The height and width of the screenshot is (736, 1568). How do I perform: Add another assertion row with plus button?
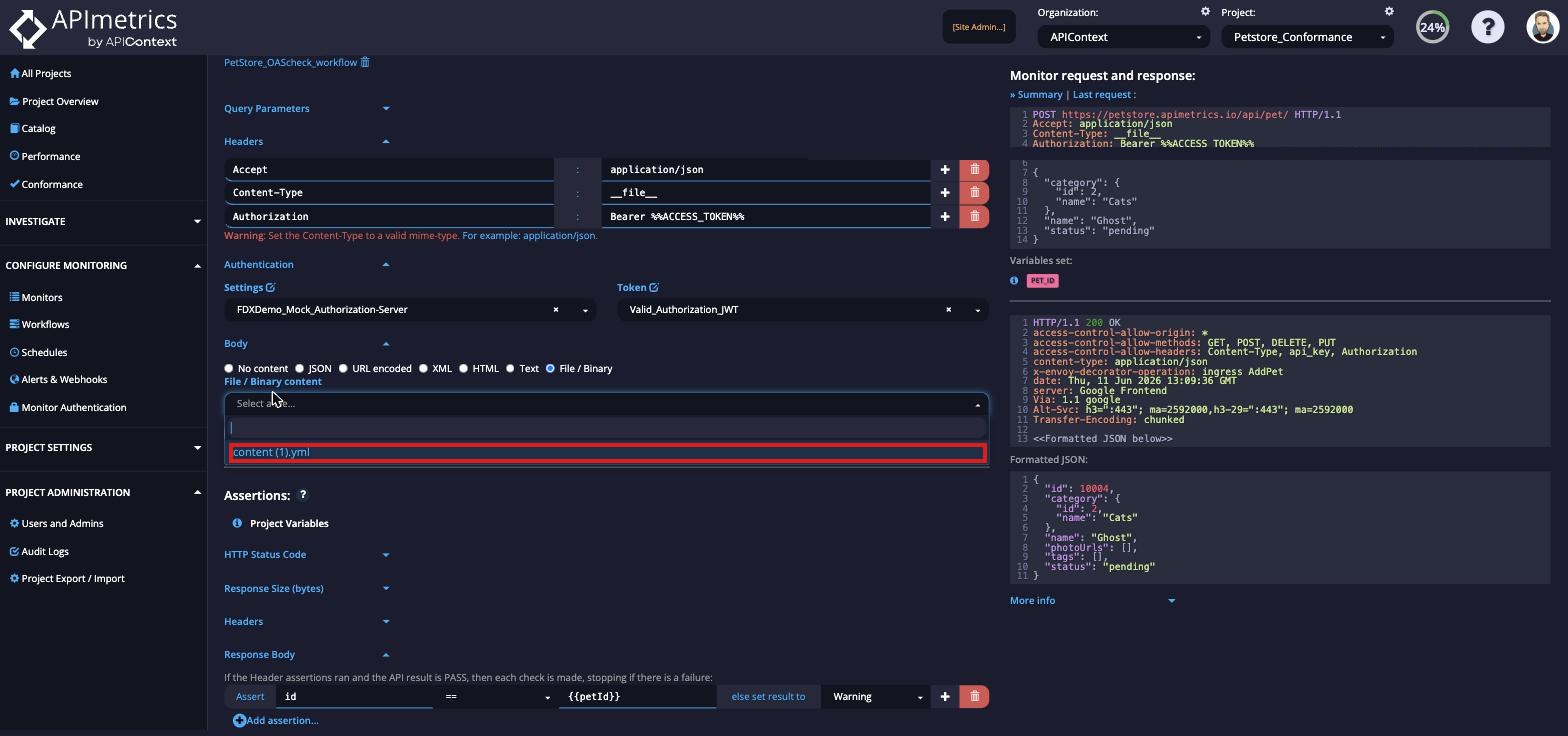[945, 697]
